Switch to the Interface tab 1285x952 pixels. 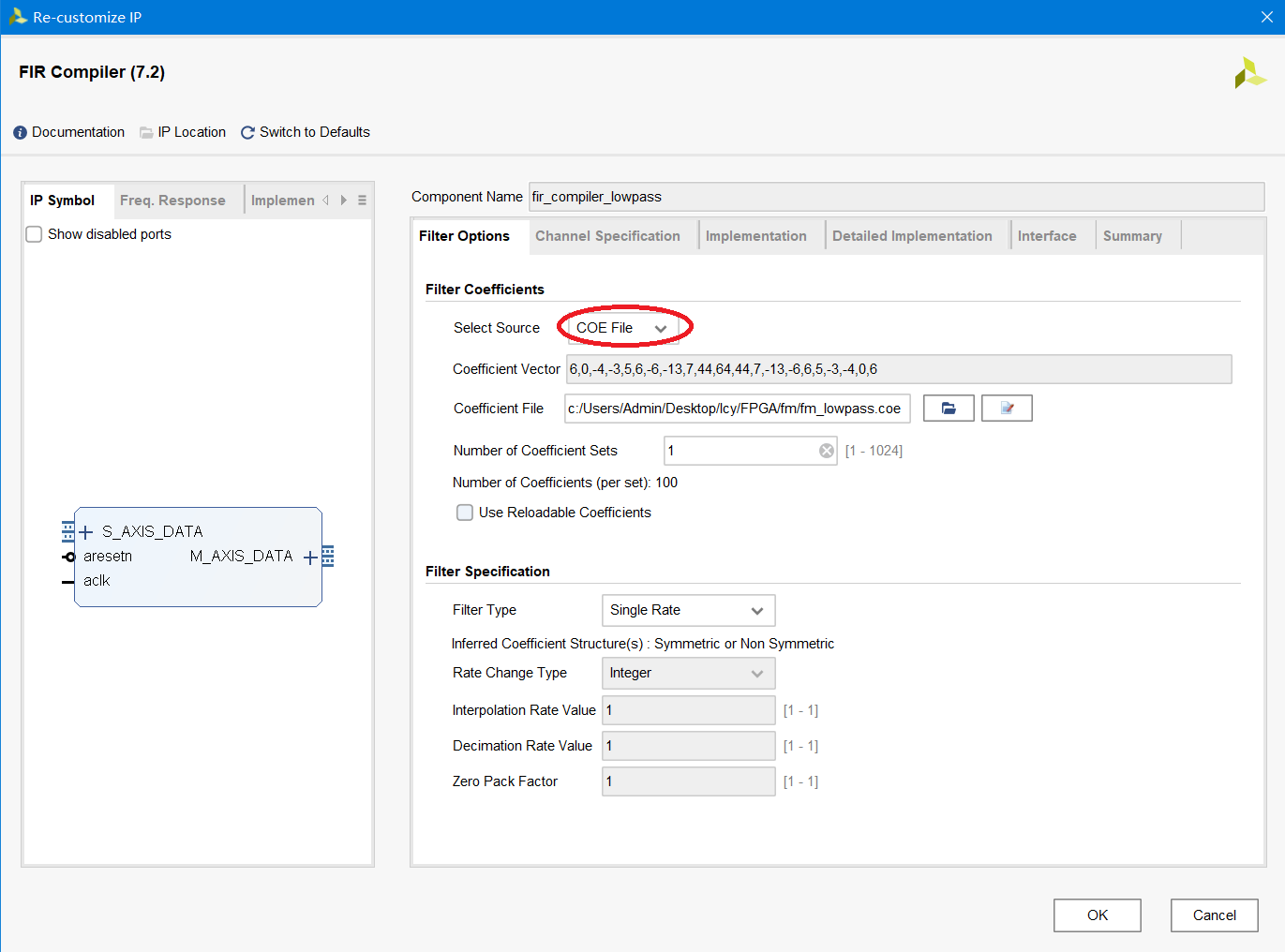click(x=1047, y=236)
